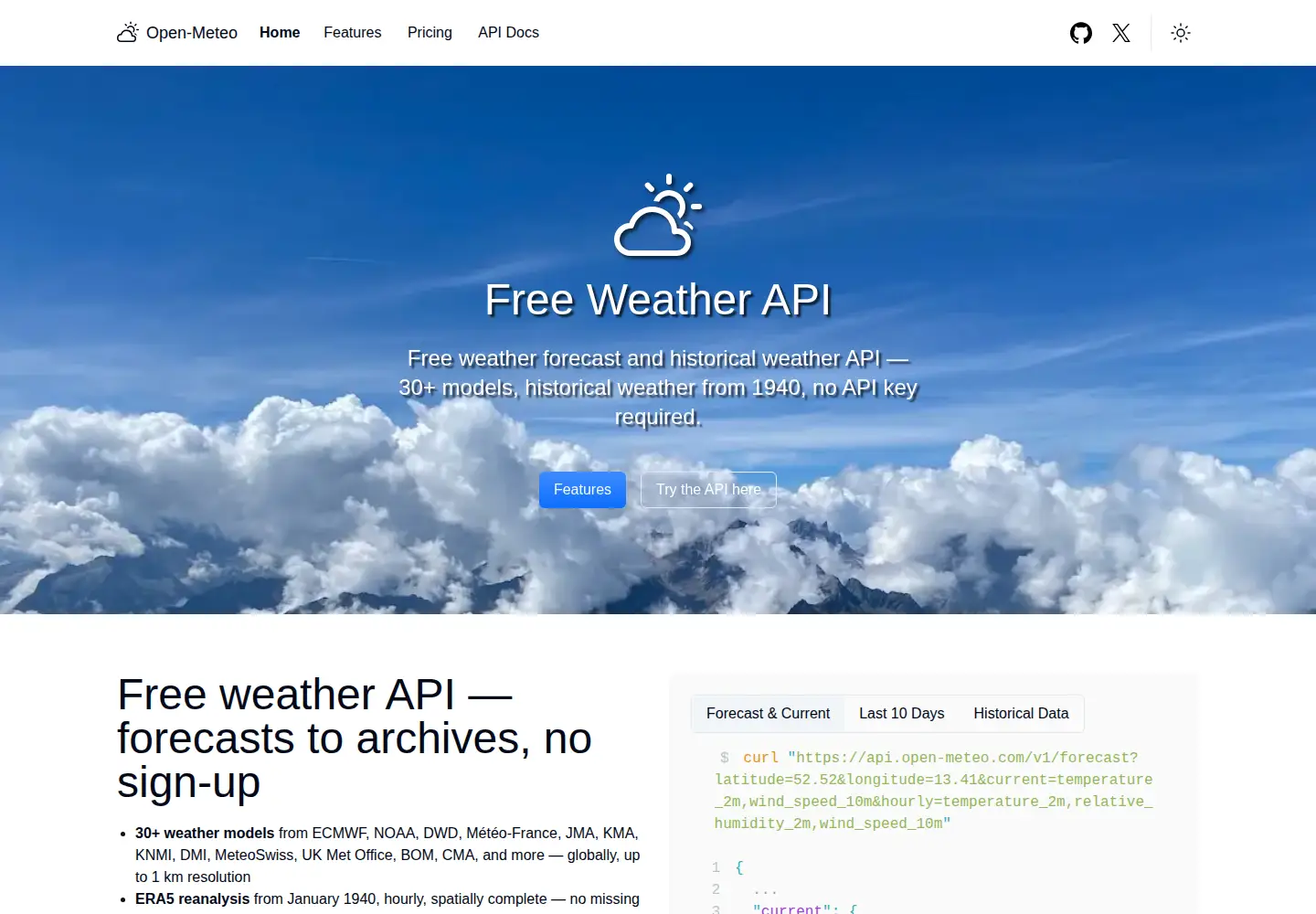Select the Forecast & Current tab
The height and width of the screenshot is (914, 1316).
pos(768,714)
